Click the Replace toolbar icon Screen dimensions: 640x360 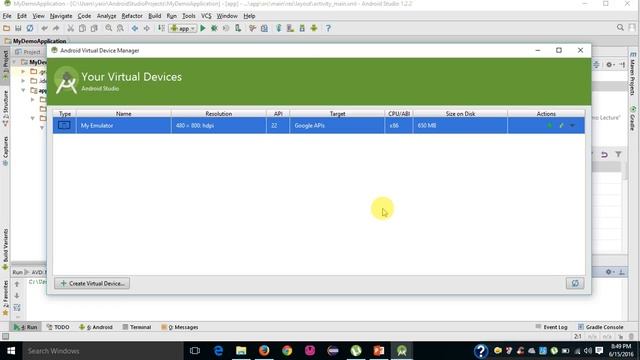(120, 28)
